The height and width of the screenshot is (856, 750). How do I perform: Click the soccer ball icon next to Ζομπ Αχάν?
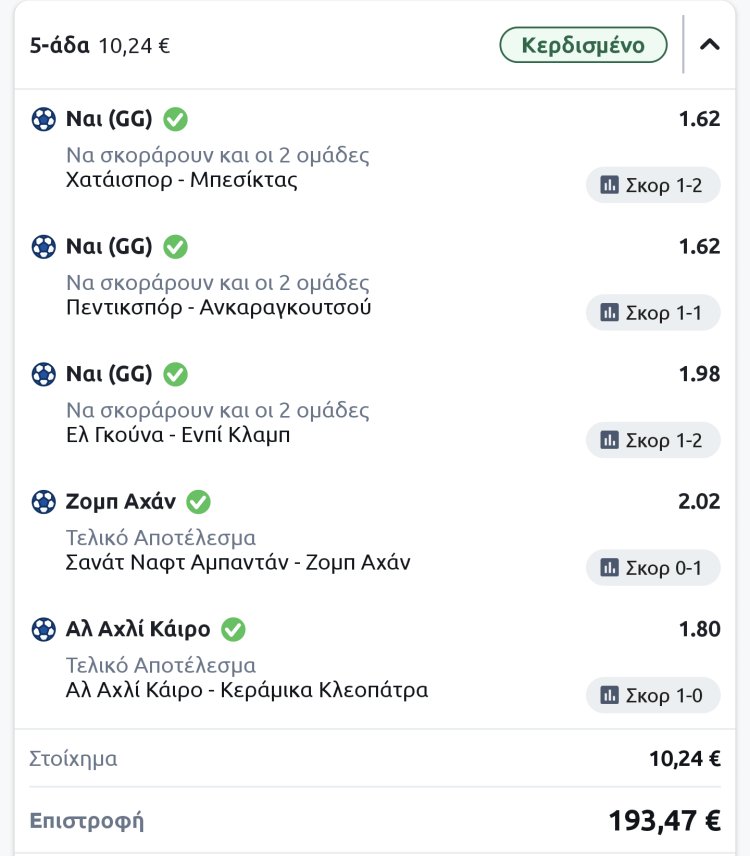tap(43, 502)
